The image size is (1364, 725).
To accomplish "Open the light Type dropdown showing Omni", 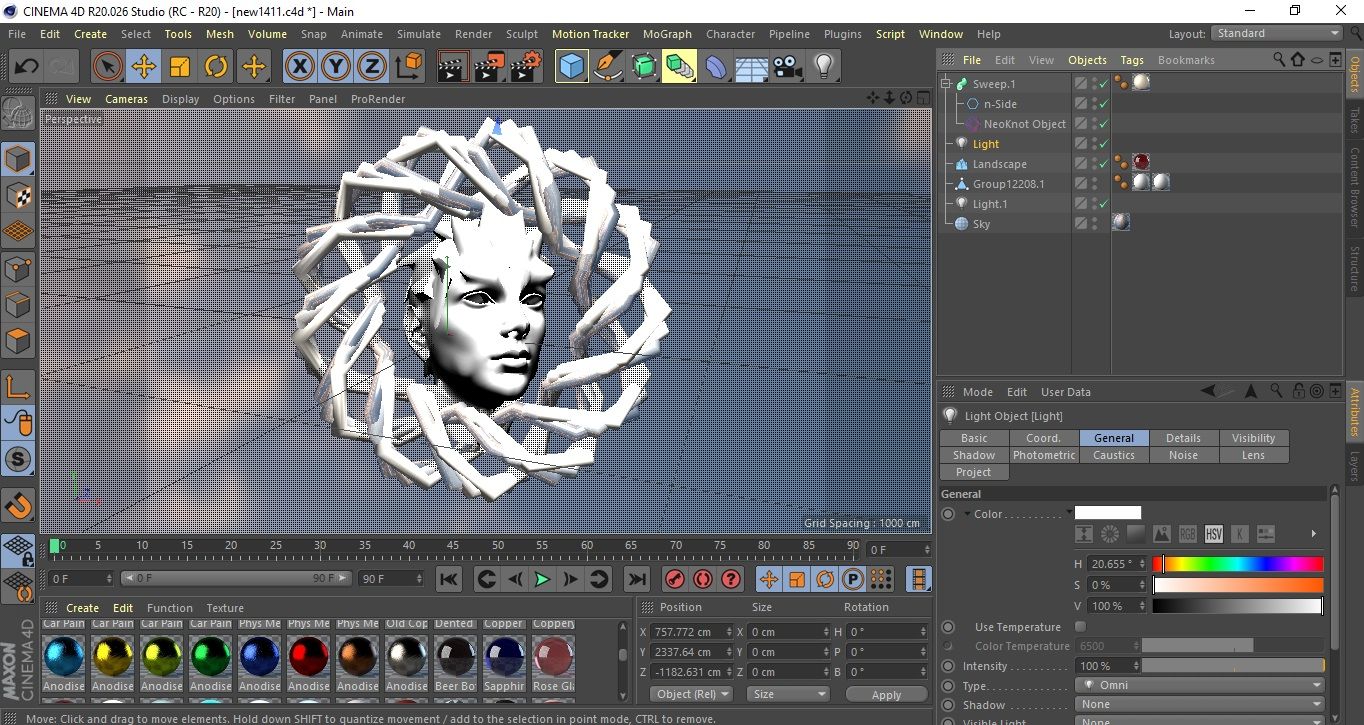I will tap(1200, 686).
